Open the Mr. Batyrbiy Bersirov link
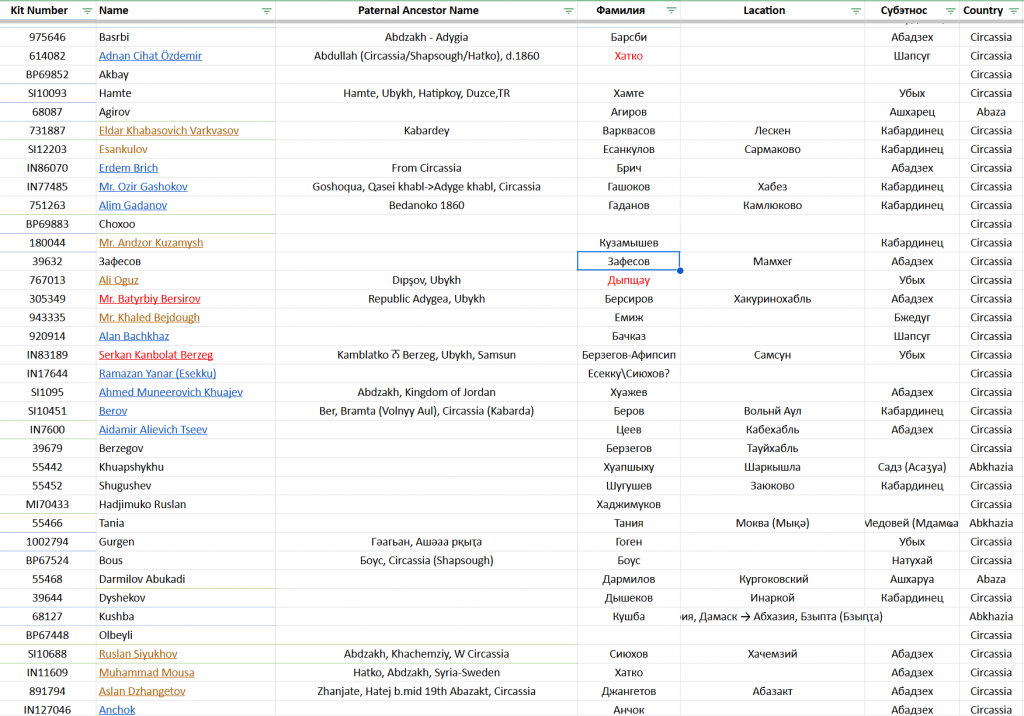Viewport: 1024px width, 716px height. tap(149, 299)
